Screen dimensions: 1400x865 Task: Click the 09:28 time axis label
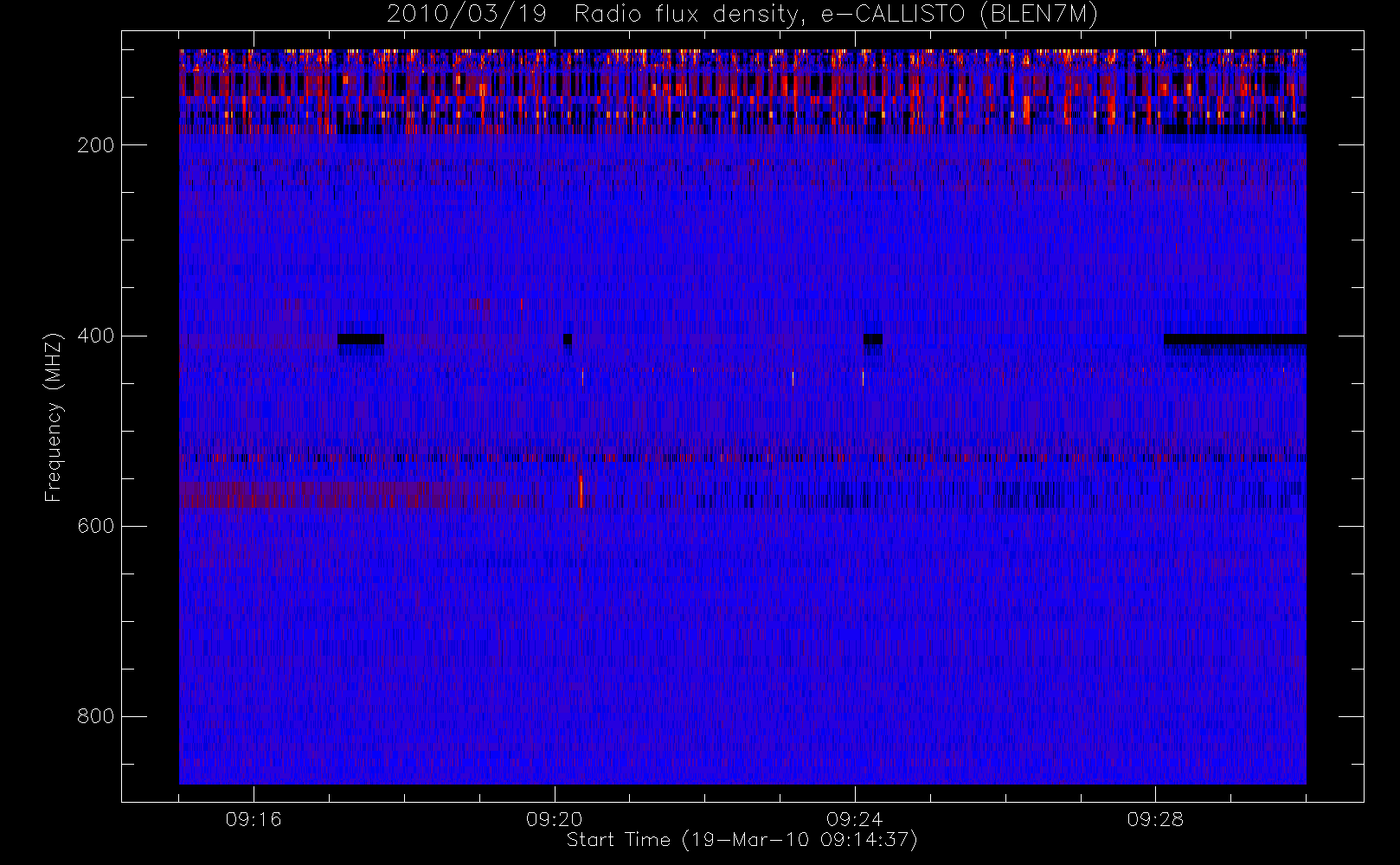coord(1155,819)
